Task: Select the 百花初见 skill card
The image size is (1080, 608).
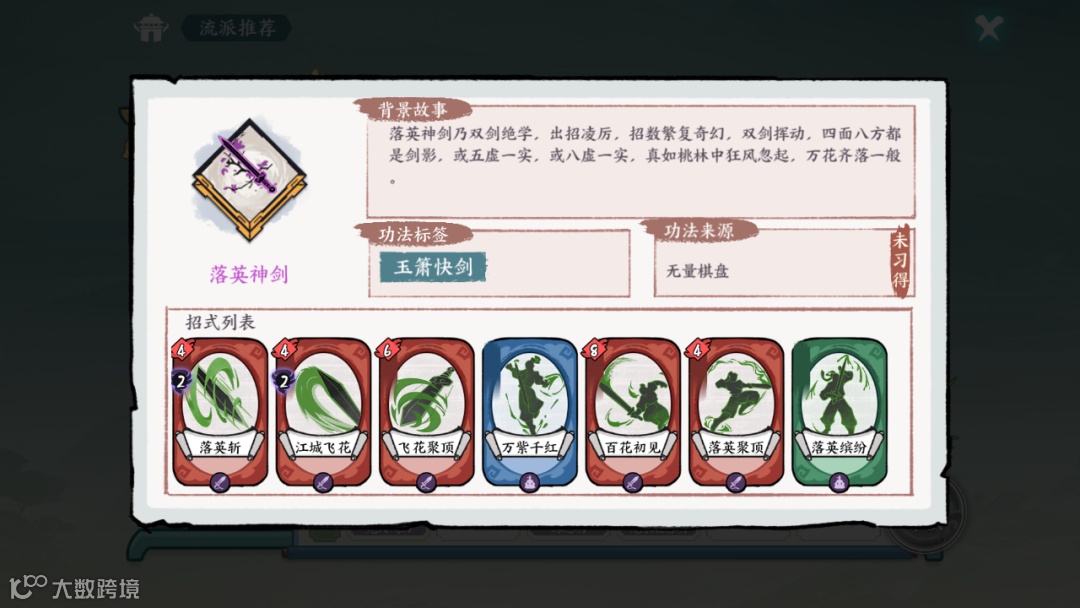Action: tap(633, 412)
